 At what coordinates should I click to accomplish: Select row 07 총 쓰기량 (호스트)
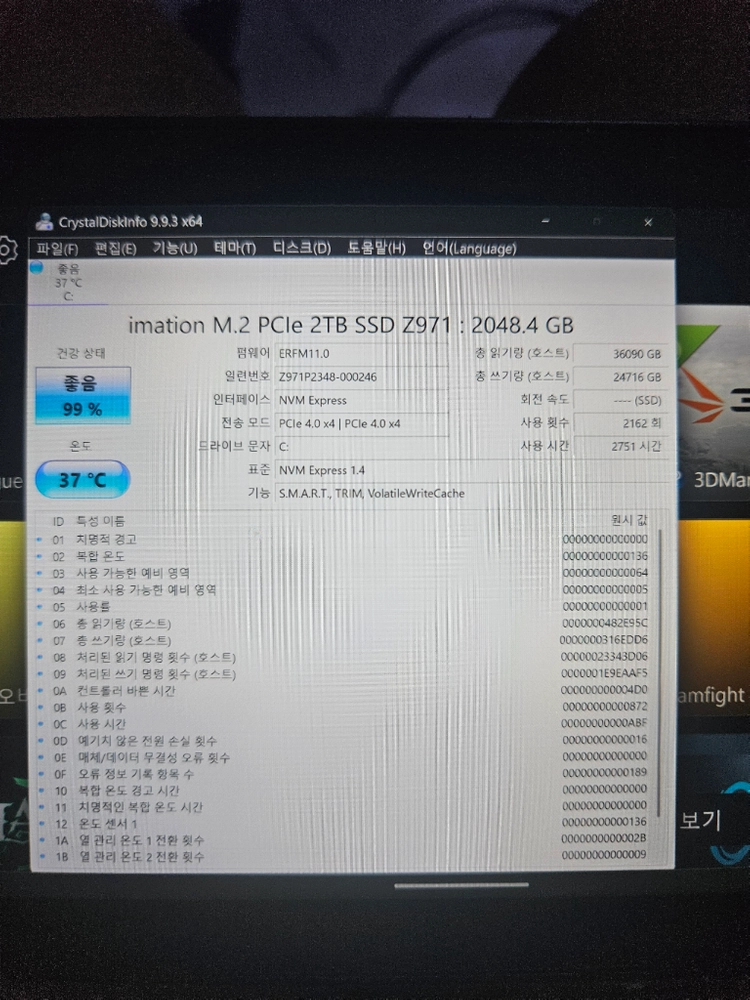[343, 640]
